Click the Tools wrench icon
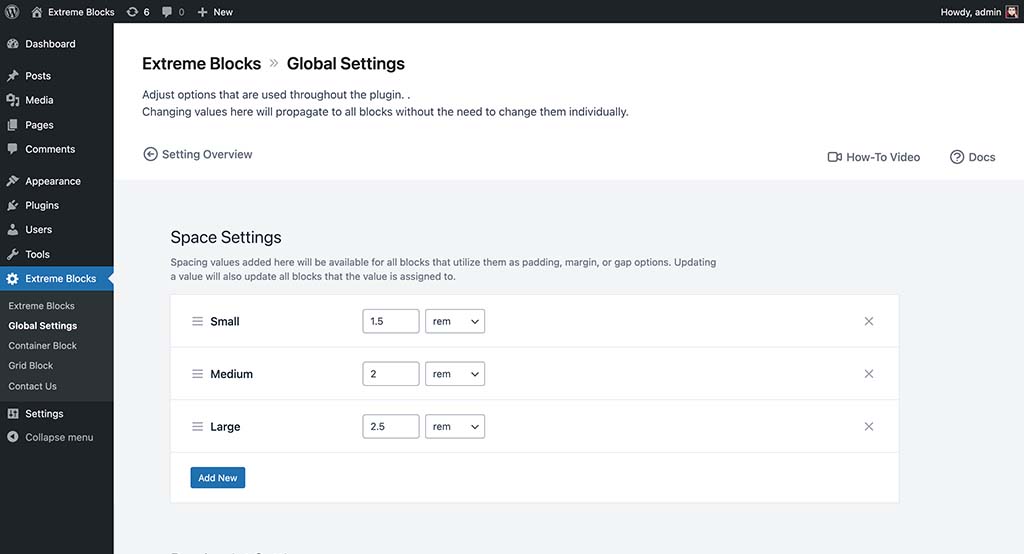1024x554 pixels. (x=12, y=254)
